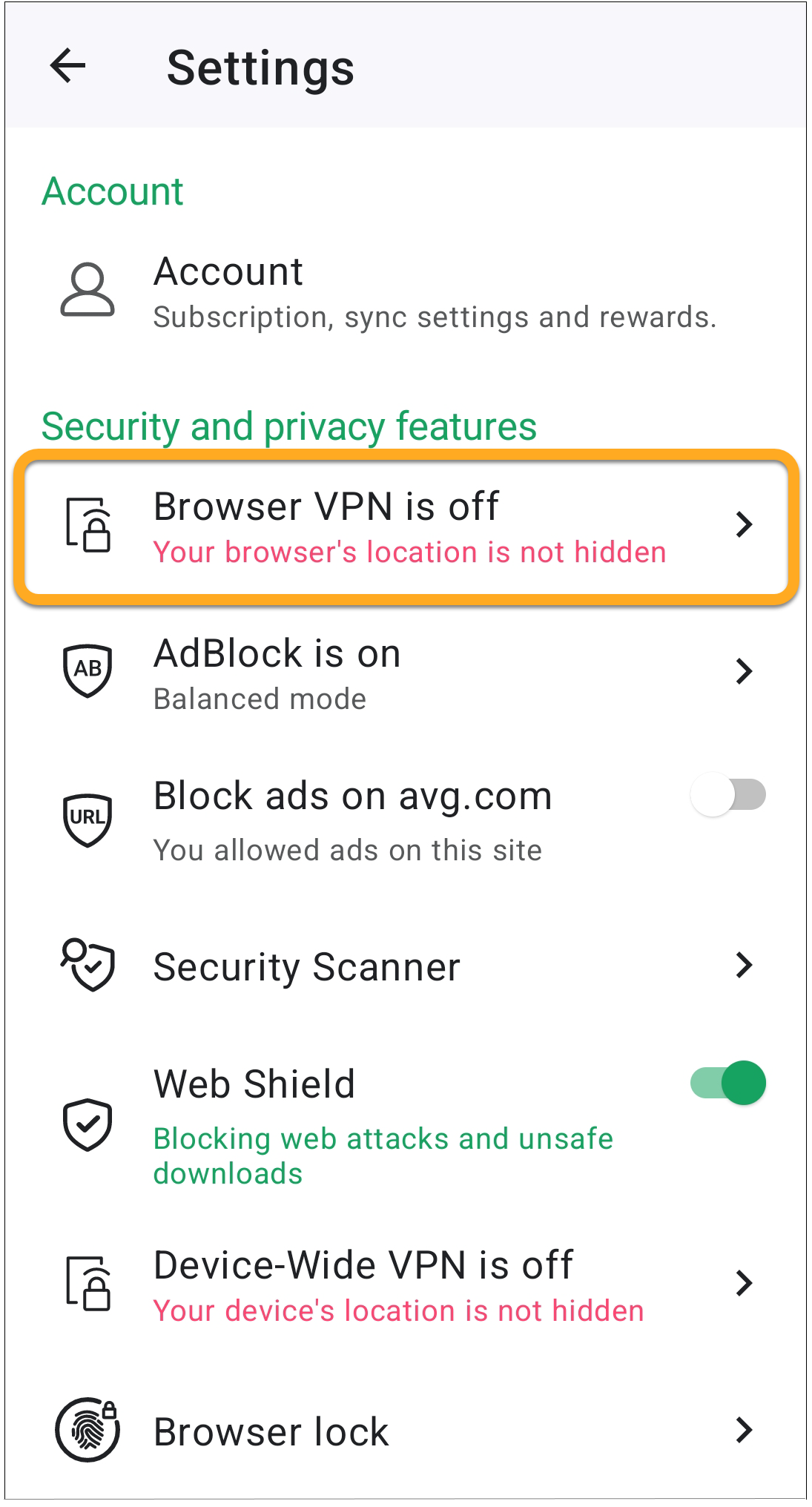Tap "Your browser's location is not hidden"
The image size is (812, 1507).
point(409,553)
